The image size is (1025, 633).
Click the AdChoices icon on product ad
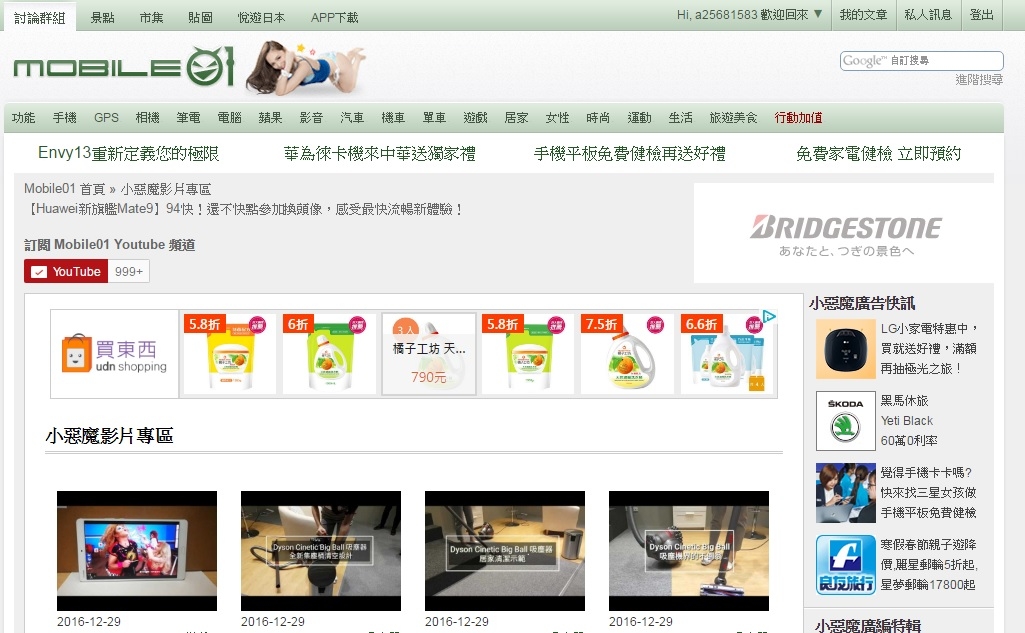pyautogui.click(x=769, y=316)
